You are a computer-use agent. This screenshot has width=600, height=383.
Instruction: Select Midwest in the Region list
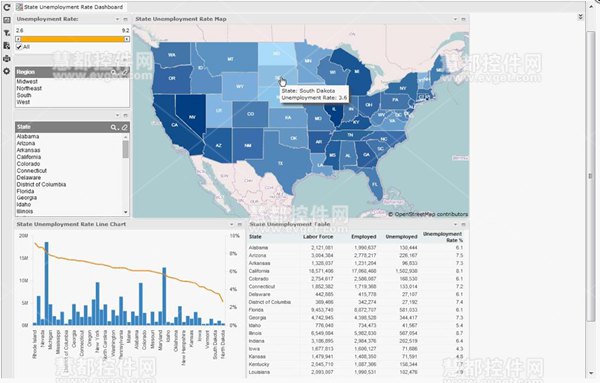point(27,81)
